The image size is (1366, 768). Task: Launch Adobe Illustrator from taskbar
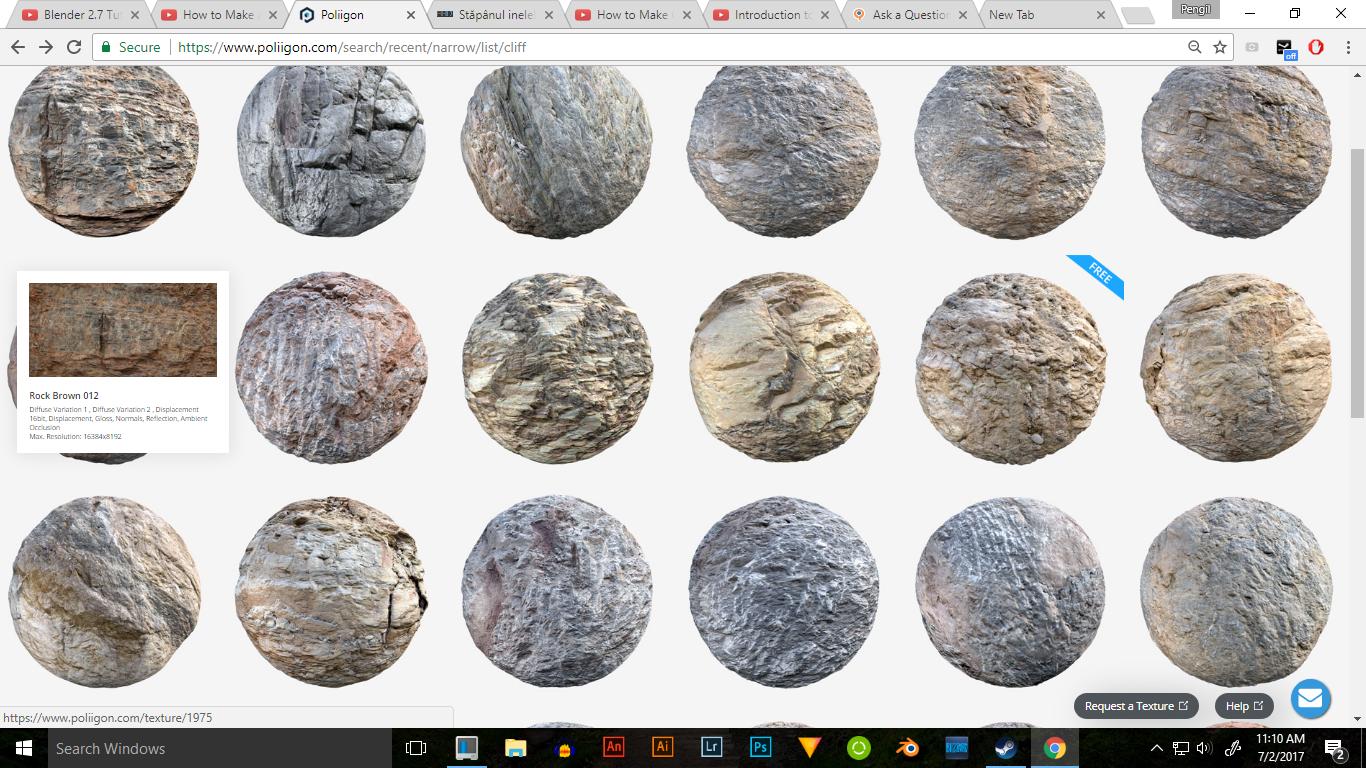pos(662,748)
